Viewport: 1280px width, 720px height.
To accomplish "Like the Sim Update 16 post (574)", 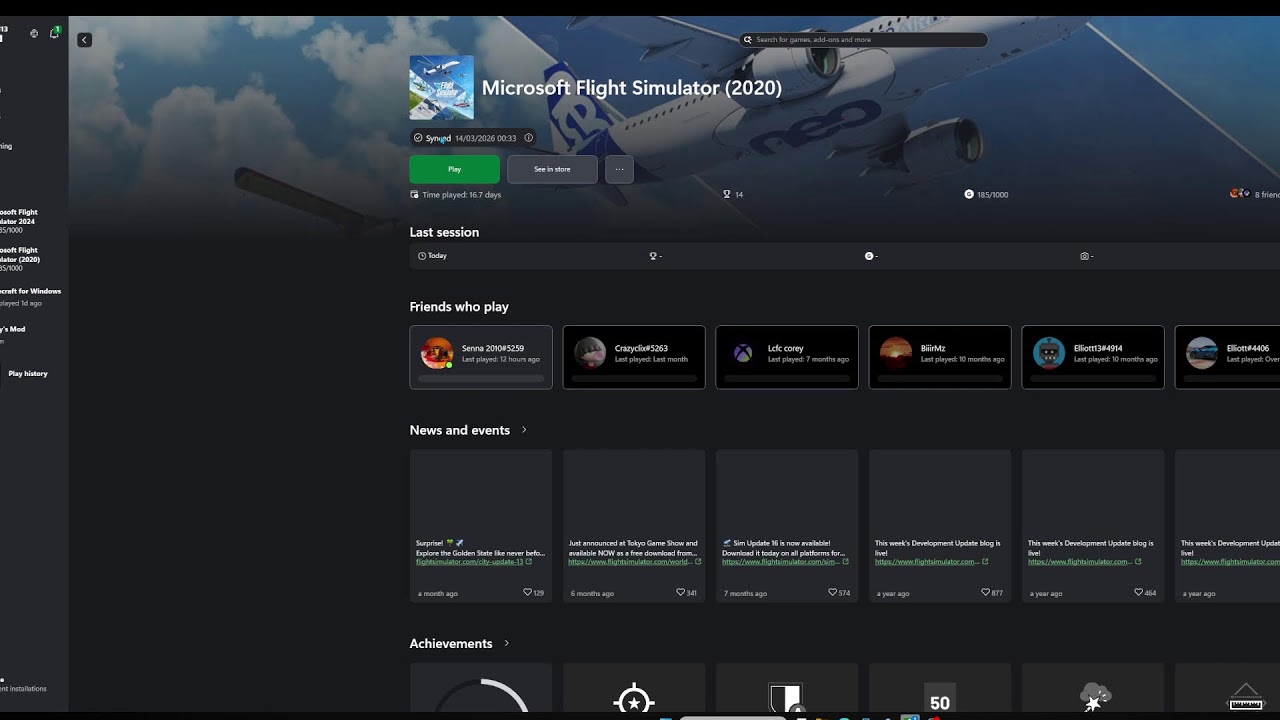I will point(834,593).
